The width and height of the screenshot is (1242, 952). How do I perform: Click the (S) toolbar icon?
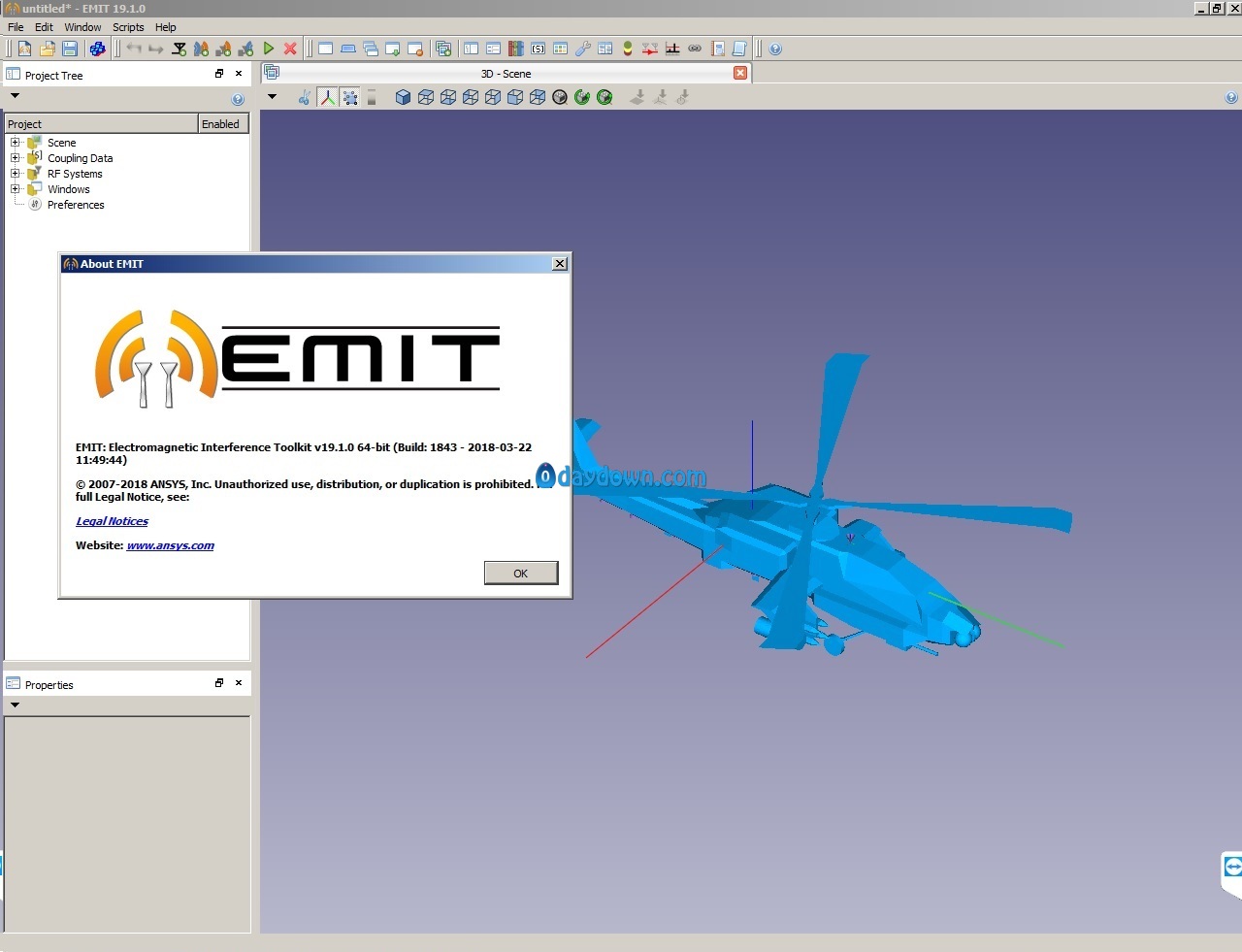(x=538, y=49)
